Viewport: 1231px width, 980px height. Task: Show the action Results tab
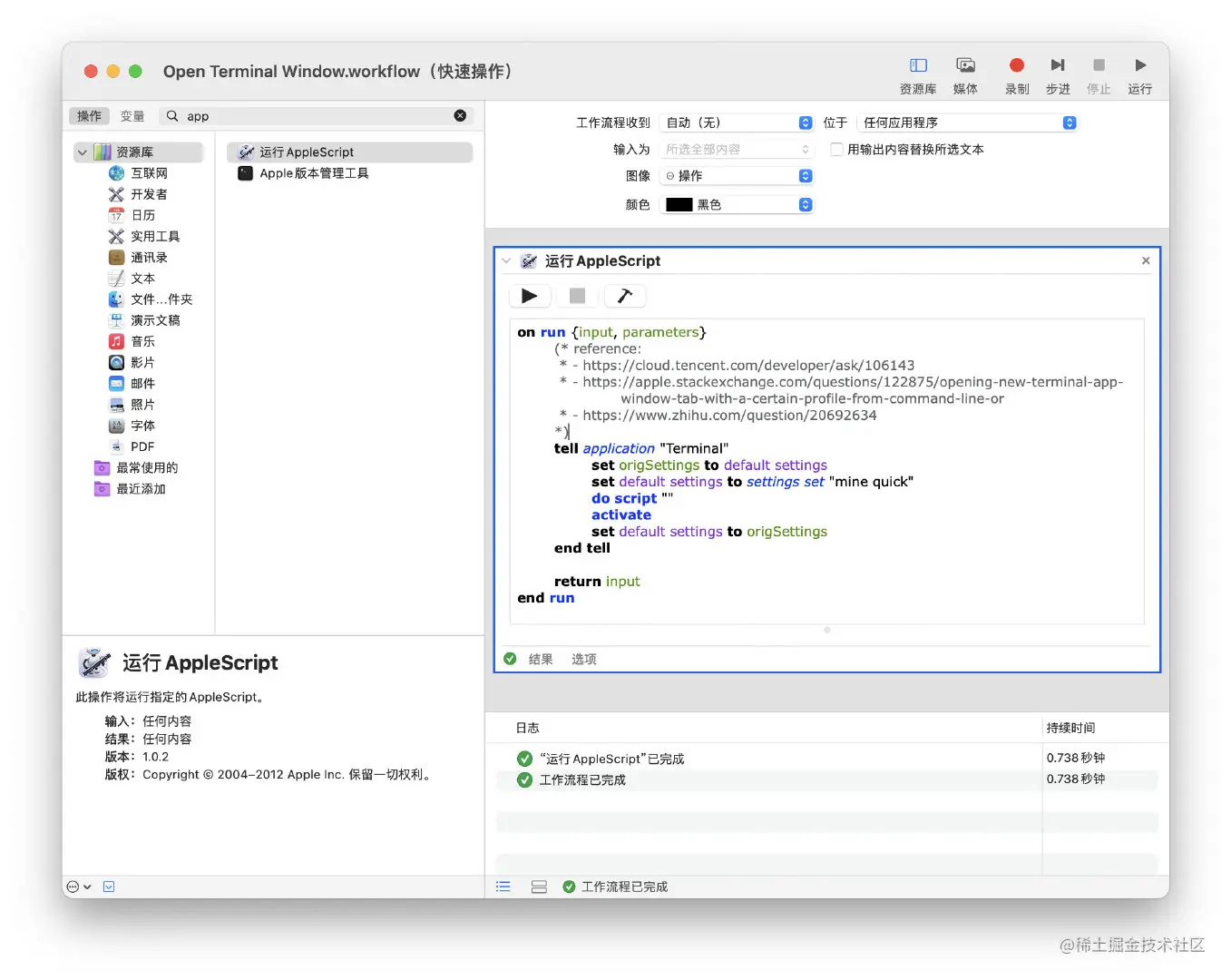(541, 659)
